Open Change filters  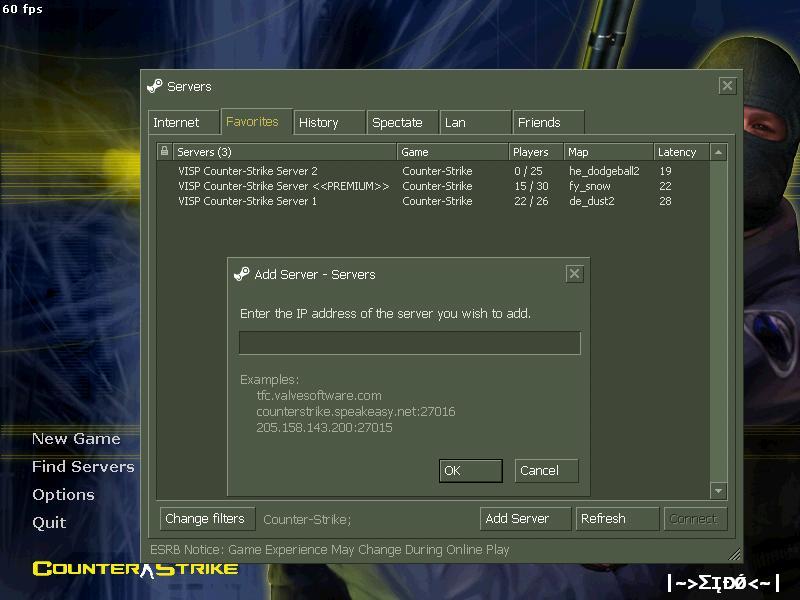207,519
